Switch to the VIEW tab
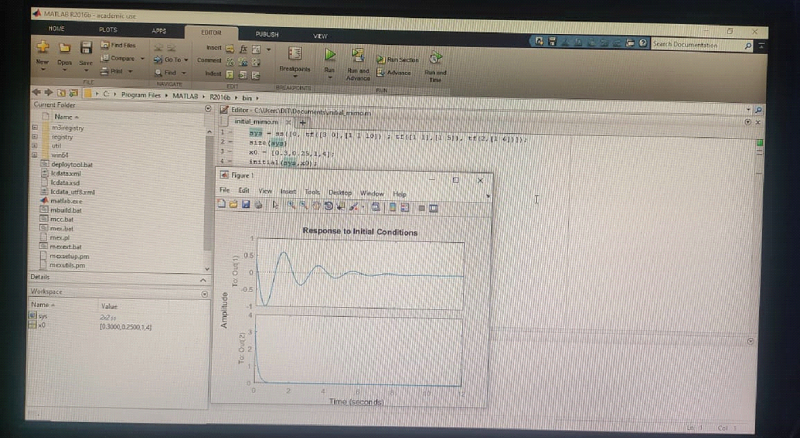 click(320, 36)
